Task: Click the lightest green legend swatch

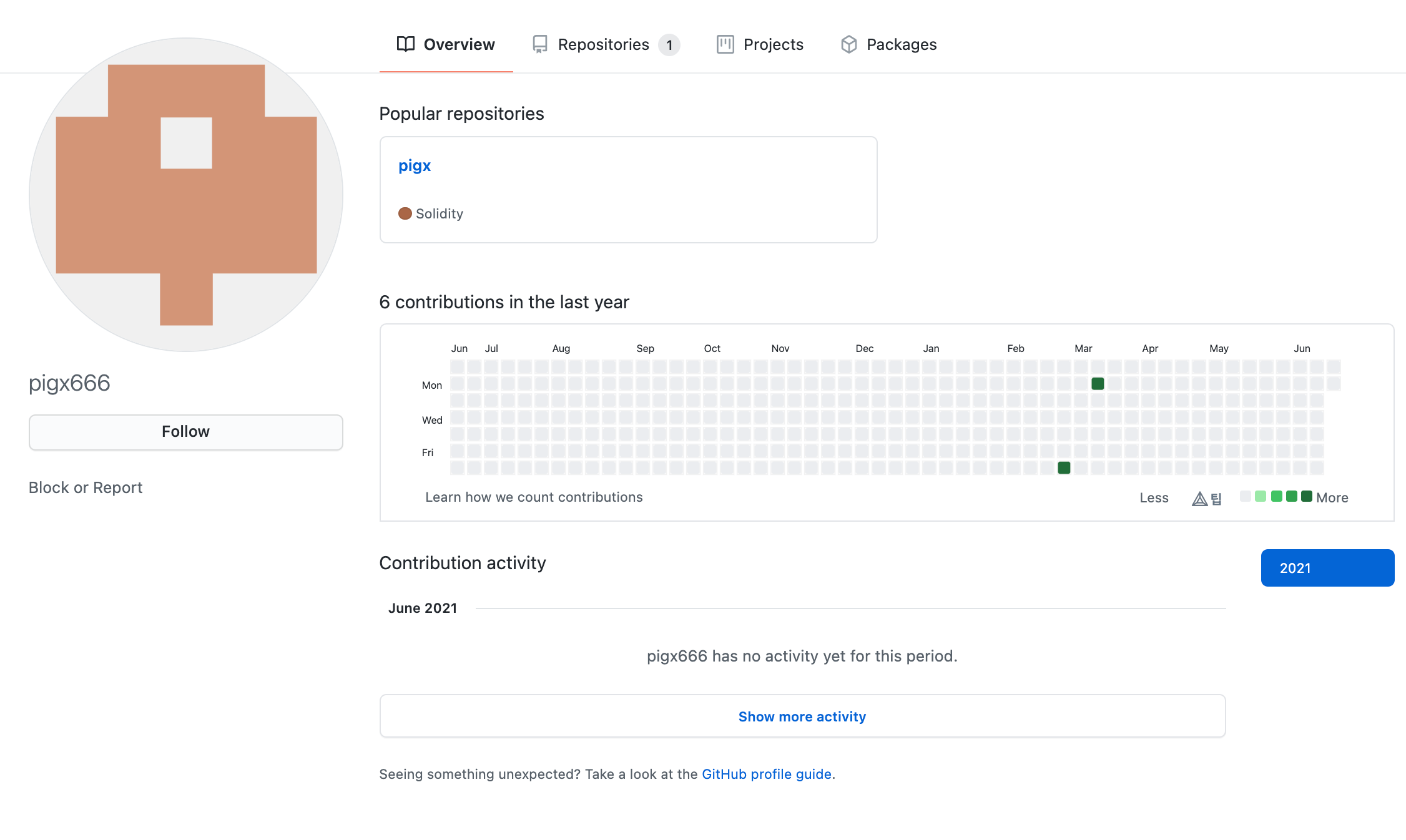Action: 1261,496
